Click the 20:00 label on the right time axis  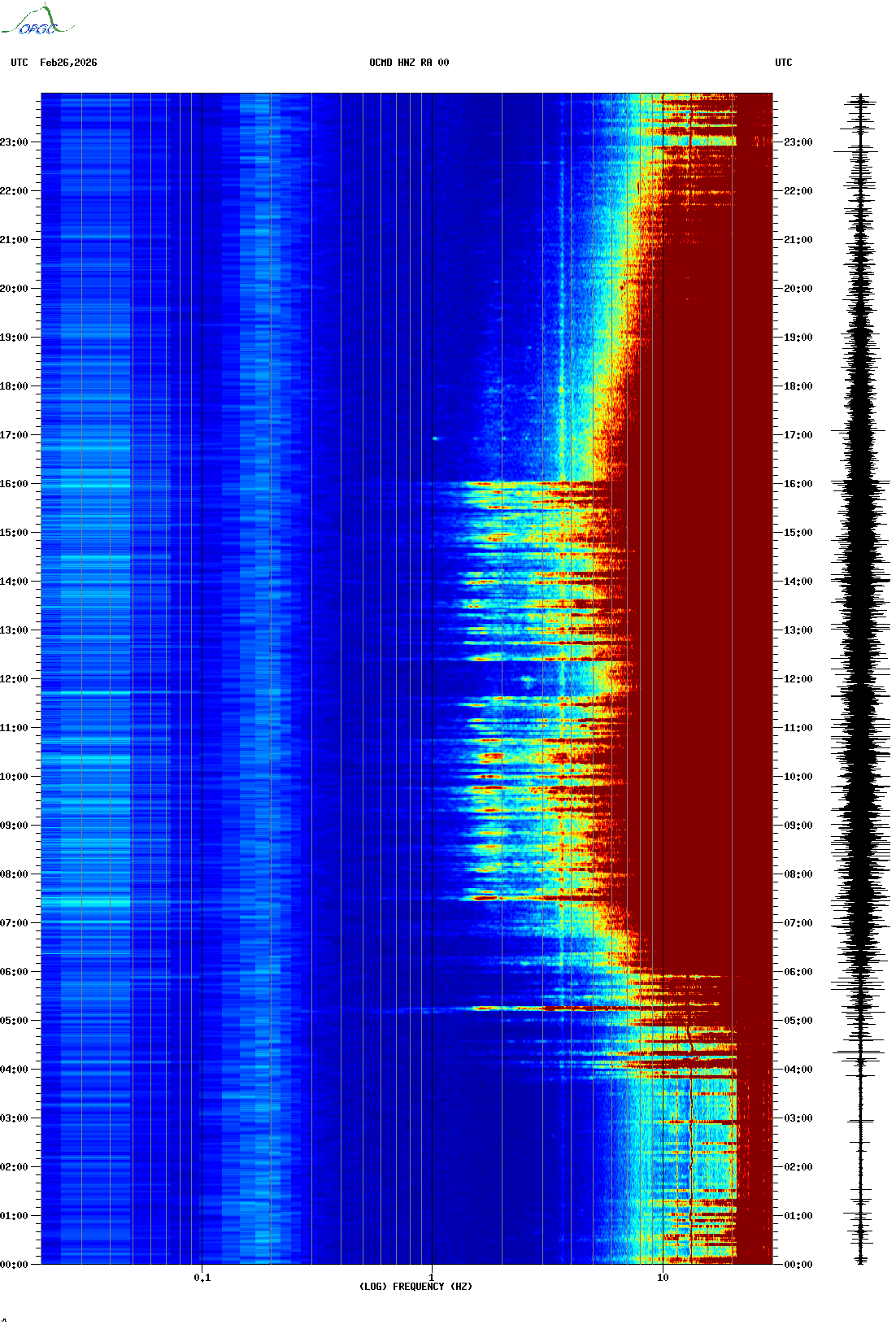pyautogui.click(x=798, y=289)
